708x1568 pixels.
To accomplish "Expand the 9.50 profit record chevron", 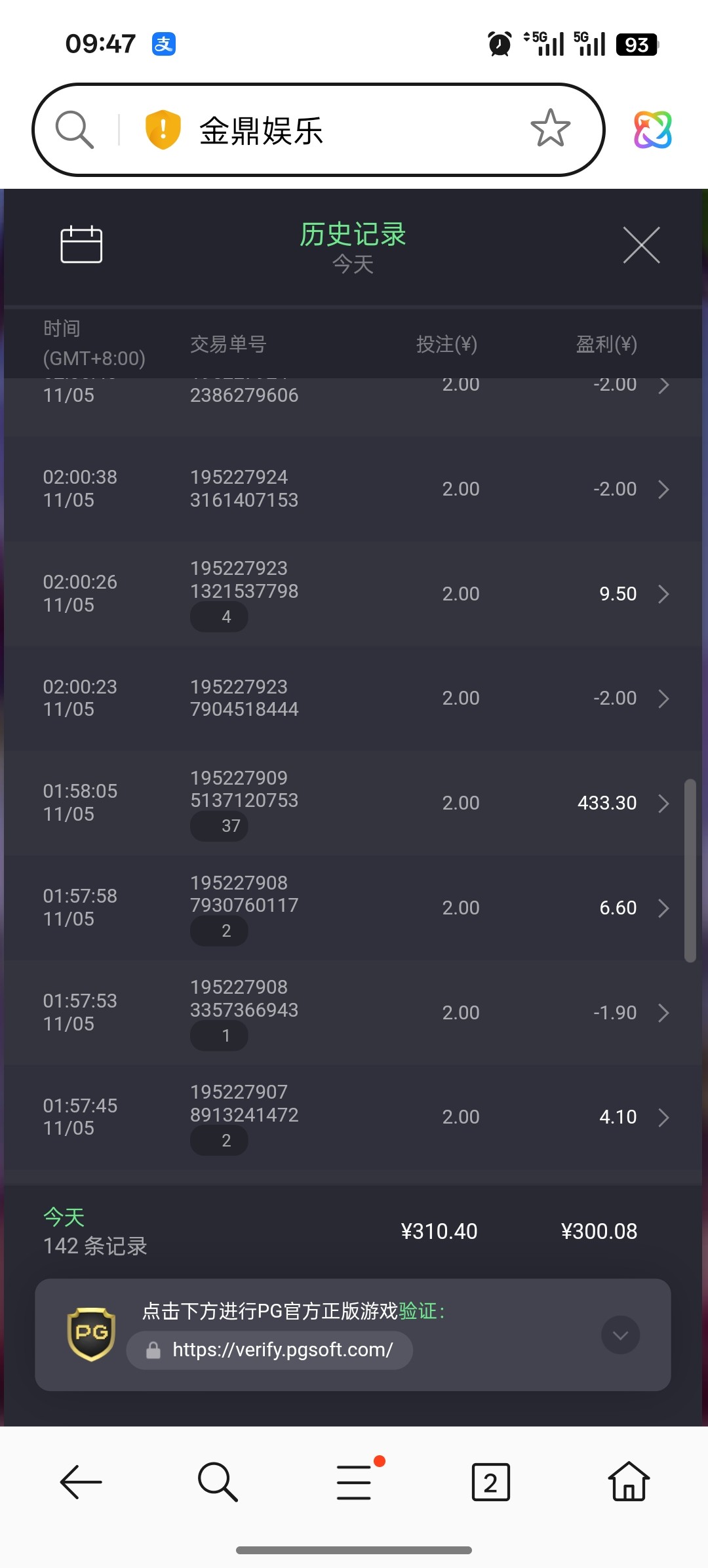I will pos(663,594).
